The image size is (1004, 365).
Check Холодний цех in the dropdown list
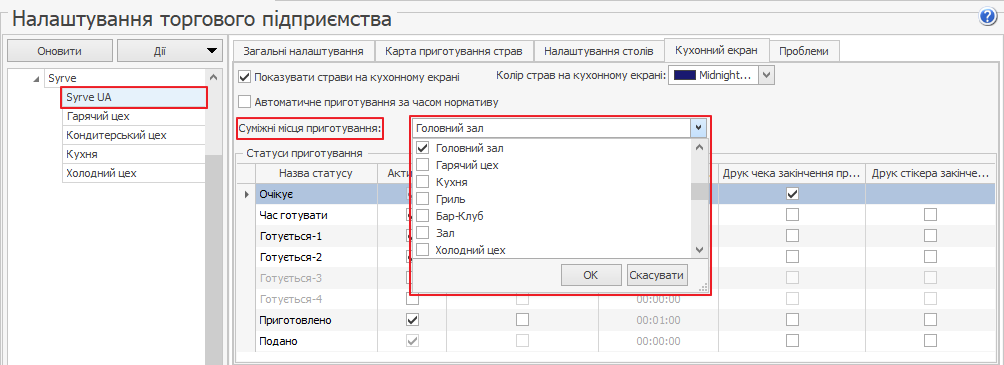[x=422, y=250]
